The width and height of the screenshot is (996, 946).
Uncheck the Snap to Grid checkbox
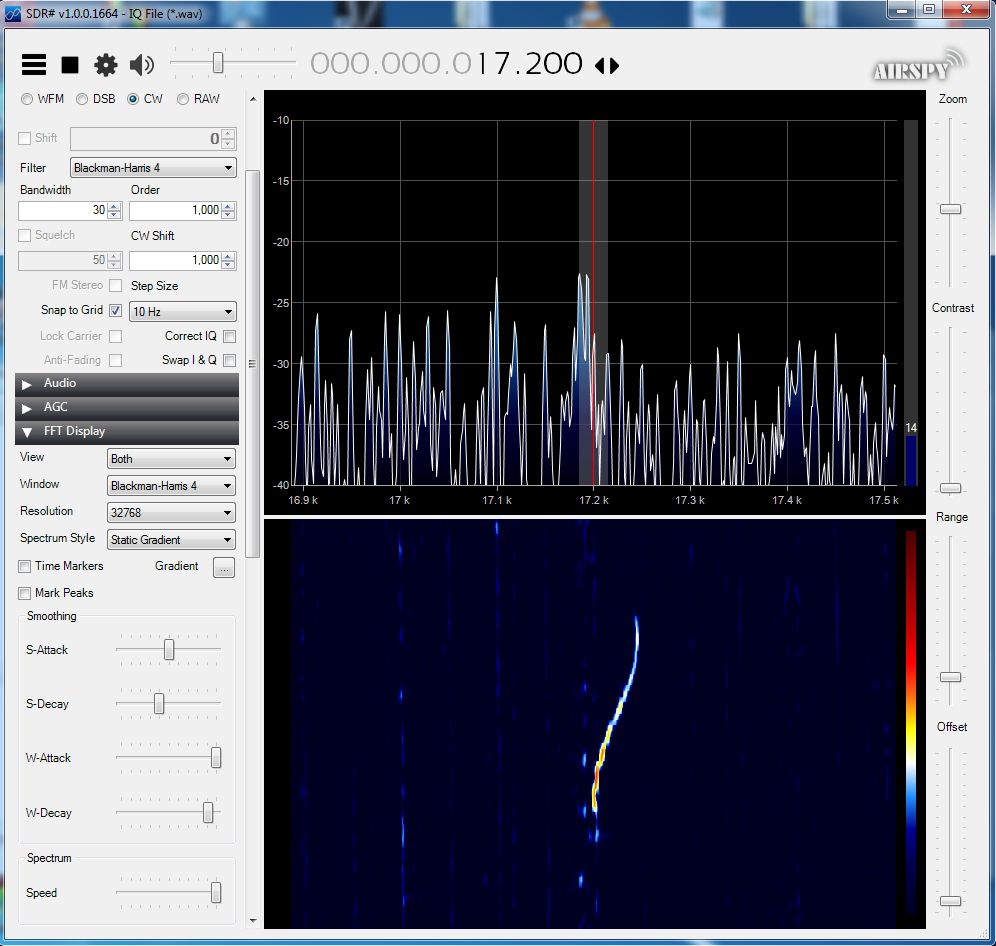[116, 311]
